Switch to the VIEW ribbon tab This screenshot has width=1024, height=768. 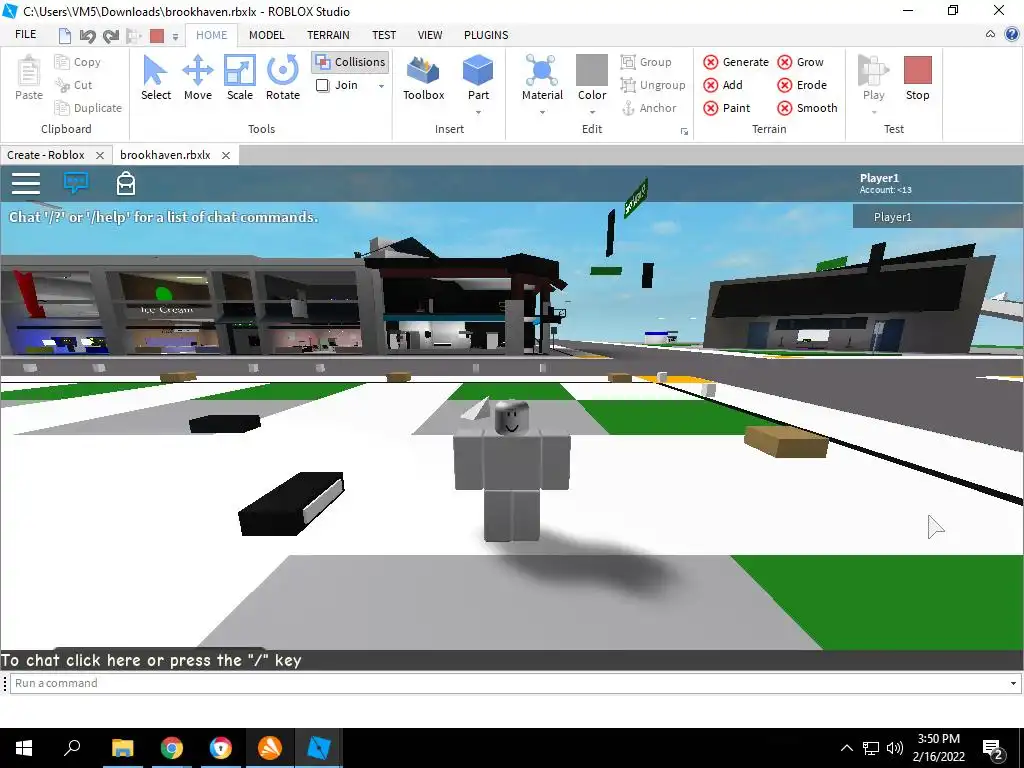(x=430, y=35)
